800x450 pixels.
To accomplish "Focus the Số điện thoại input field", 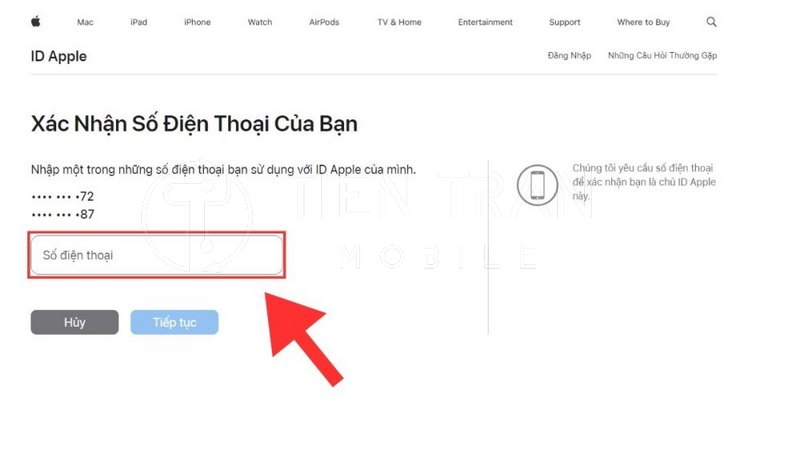I will click(157, 255).
